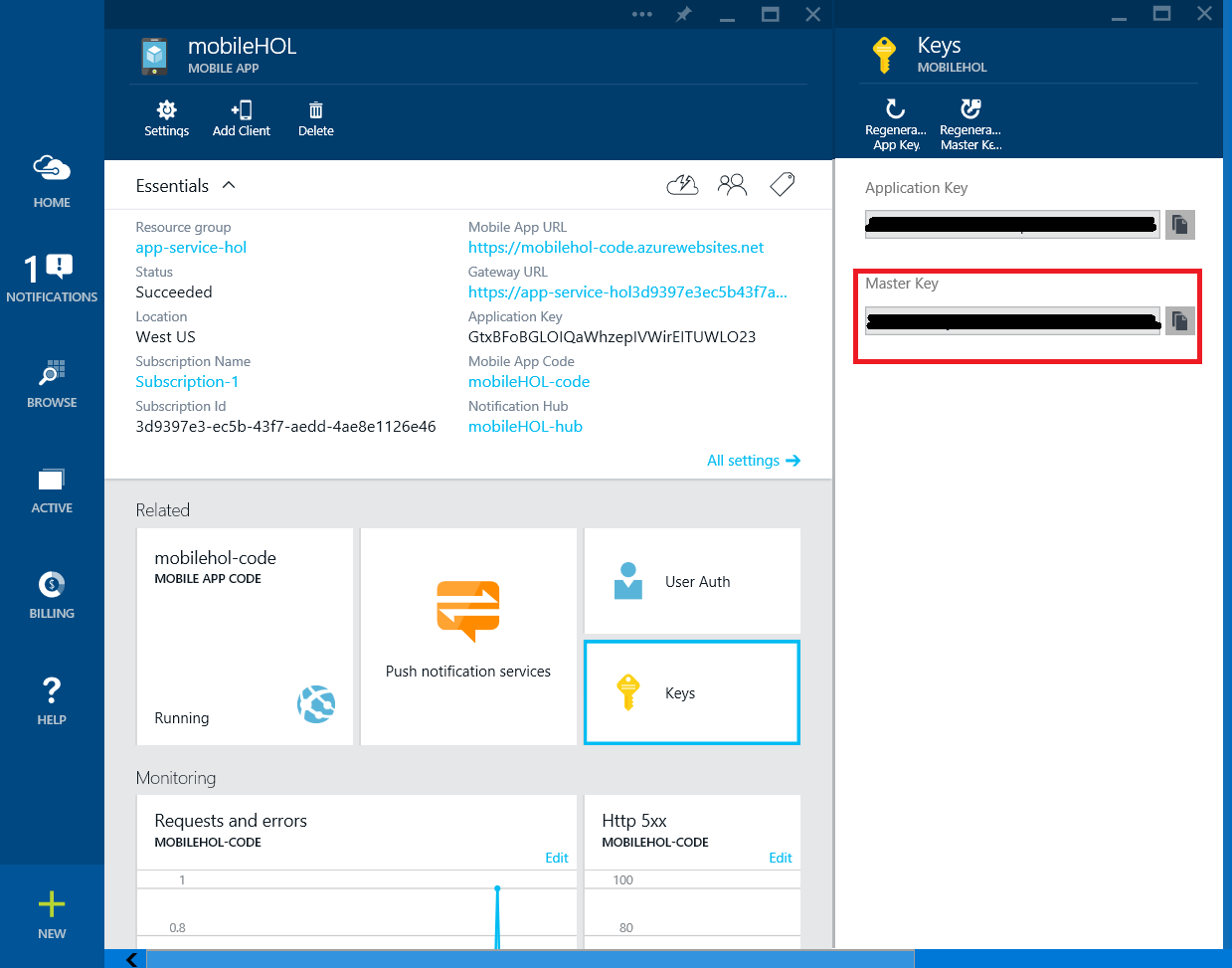Select the Subscription Id value
This screenshot has height=968, width=1232.
coord(285,427)
